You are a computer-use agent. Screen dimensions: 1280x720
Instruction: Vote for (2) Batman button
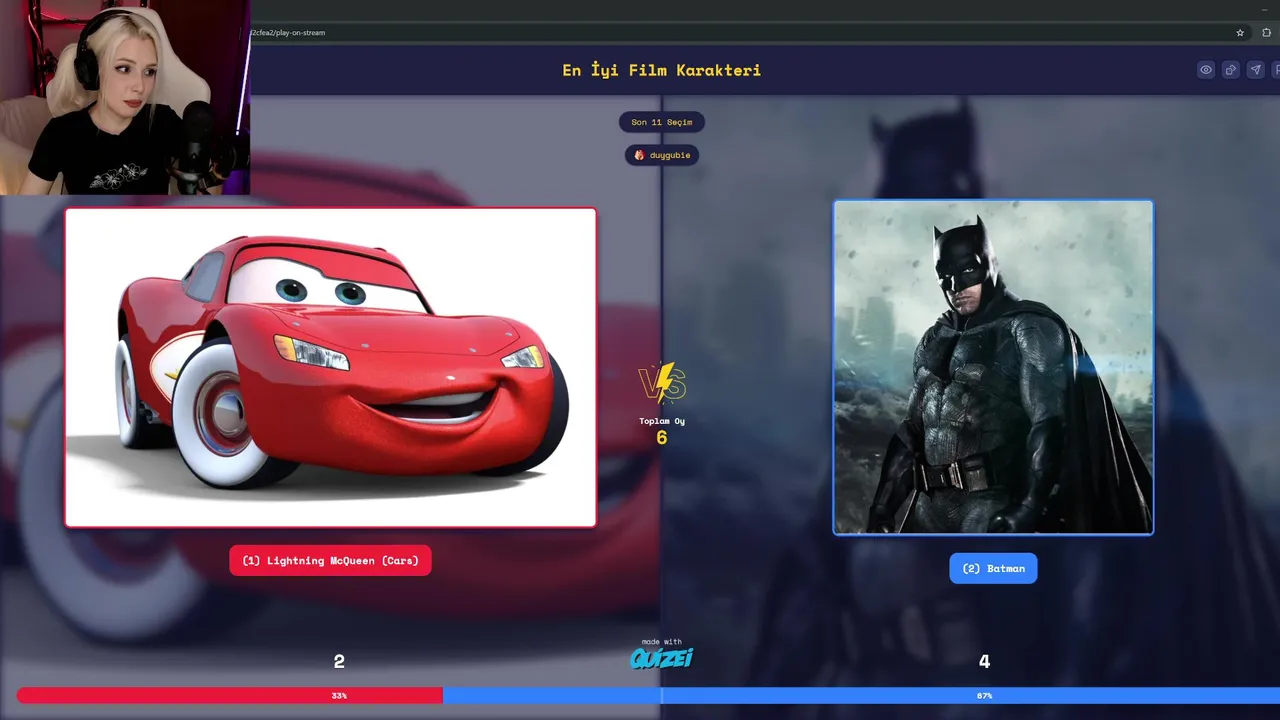(993, 568)
